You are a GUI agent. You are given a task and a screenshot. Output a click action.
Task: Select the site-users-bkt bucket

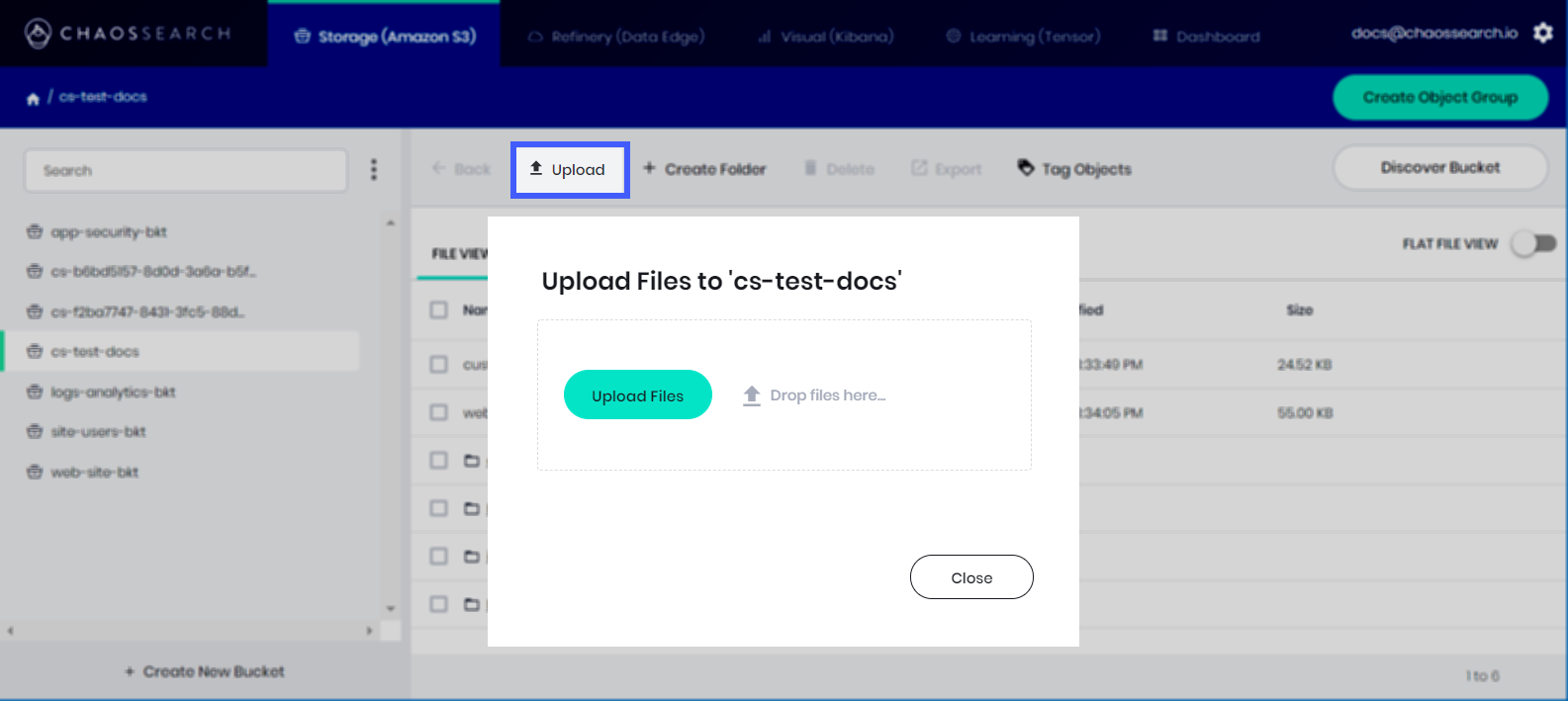pyautogui.click(x=86, y=432)
